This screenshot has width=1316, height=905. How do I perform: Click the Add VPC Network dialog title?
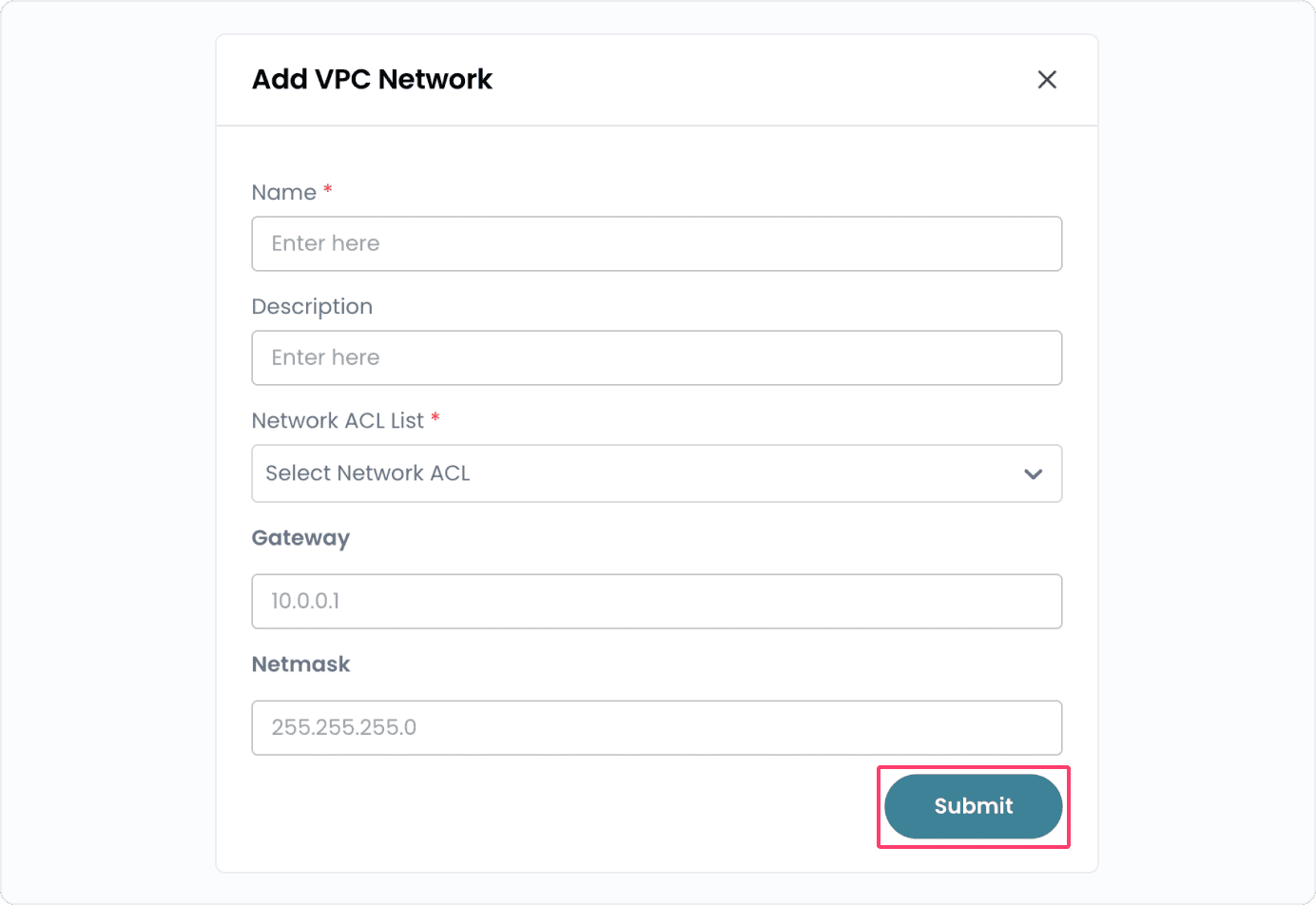(x=372, y=80)
